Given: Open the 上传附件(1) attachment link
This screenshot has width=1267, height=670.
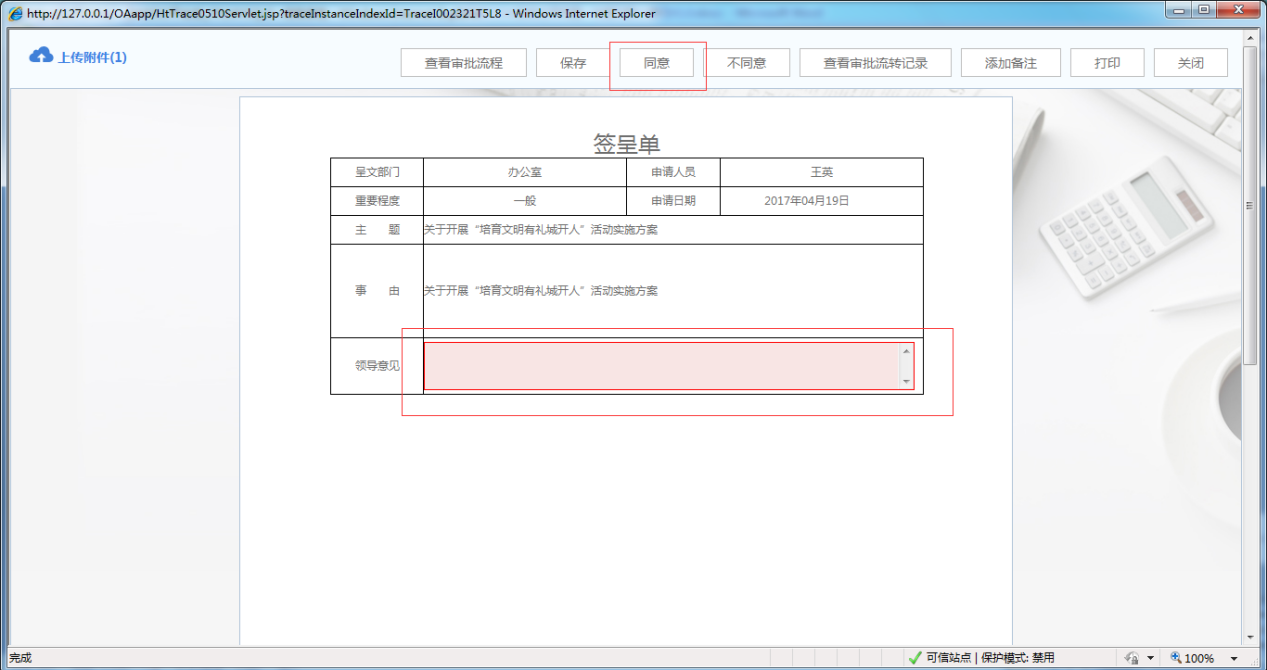Looking at the screenshot, I should [x=92, y=55].
